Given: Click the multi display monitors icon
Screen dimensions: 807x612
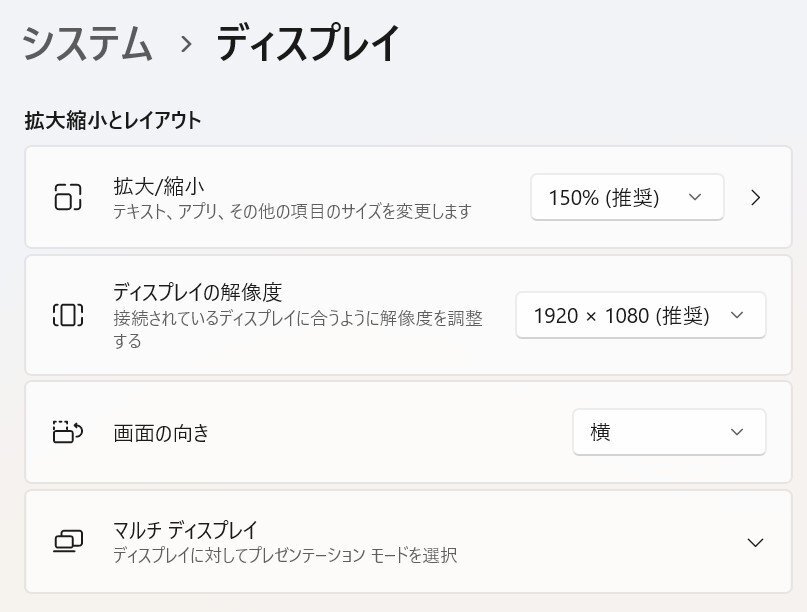Looking at the screenshot, I should (67, 542).
